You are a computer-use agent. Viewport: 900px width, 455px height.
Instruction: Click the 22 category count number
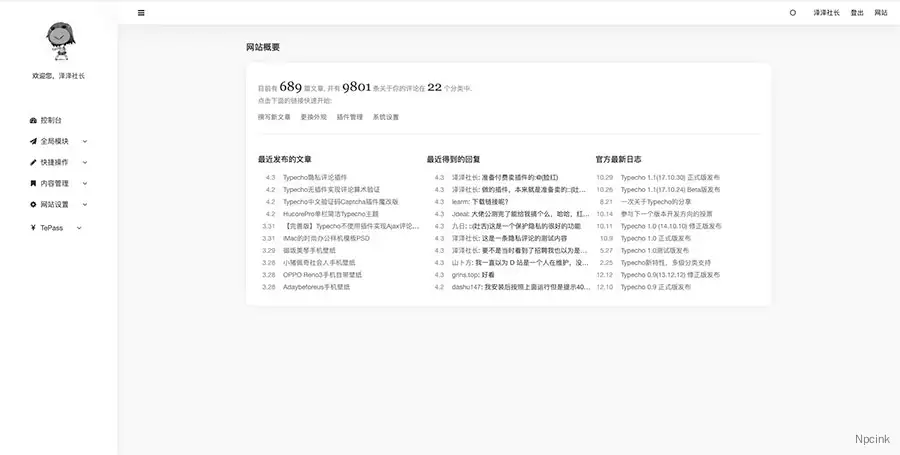click(435, 87)
